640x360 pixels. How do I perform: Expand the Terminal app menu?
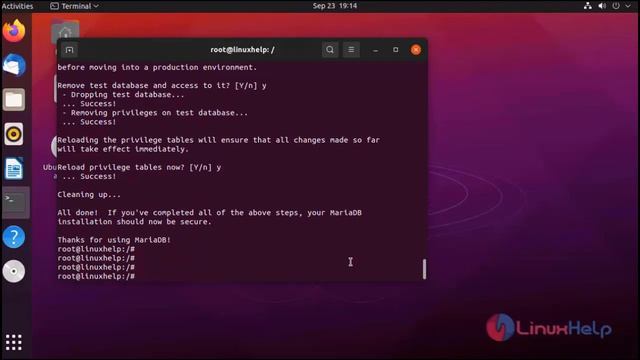74,6
